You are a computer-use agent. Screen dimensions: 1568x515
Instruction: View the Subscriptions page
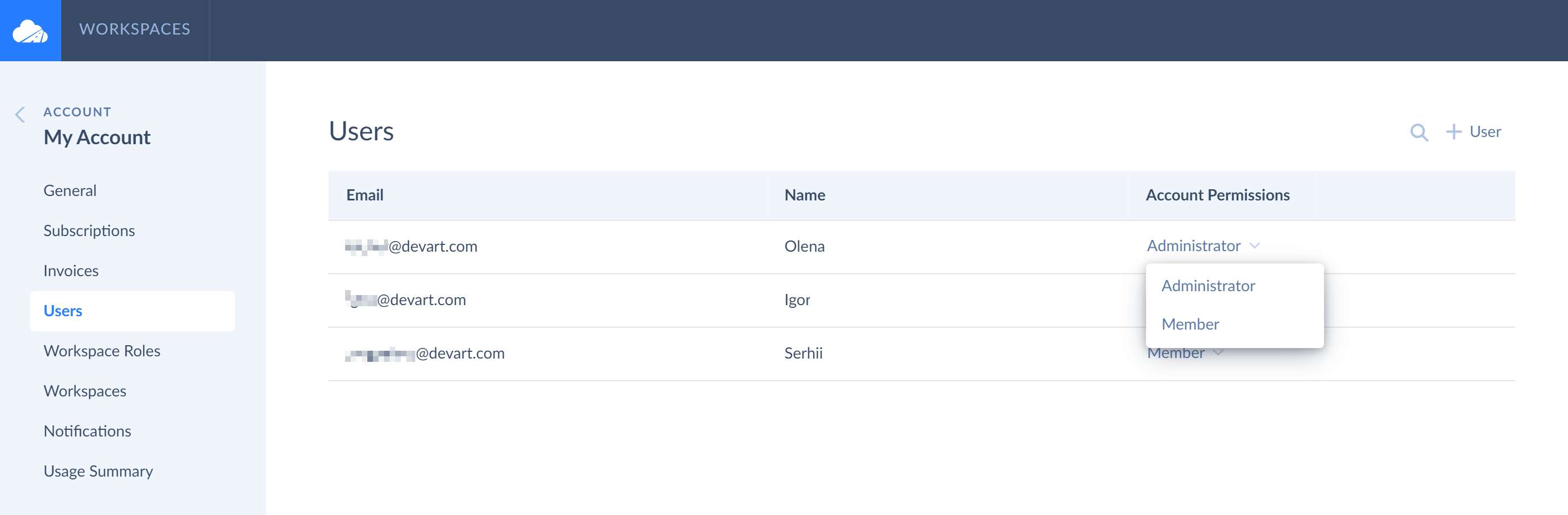(x=89, y=230)
